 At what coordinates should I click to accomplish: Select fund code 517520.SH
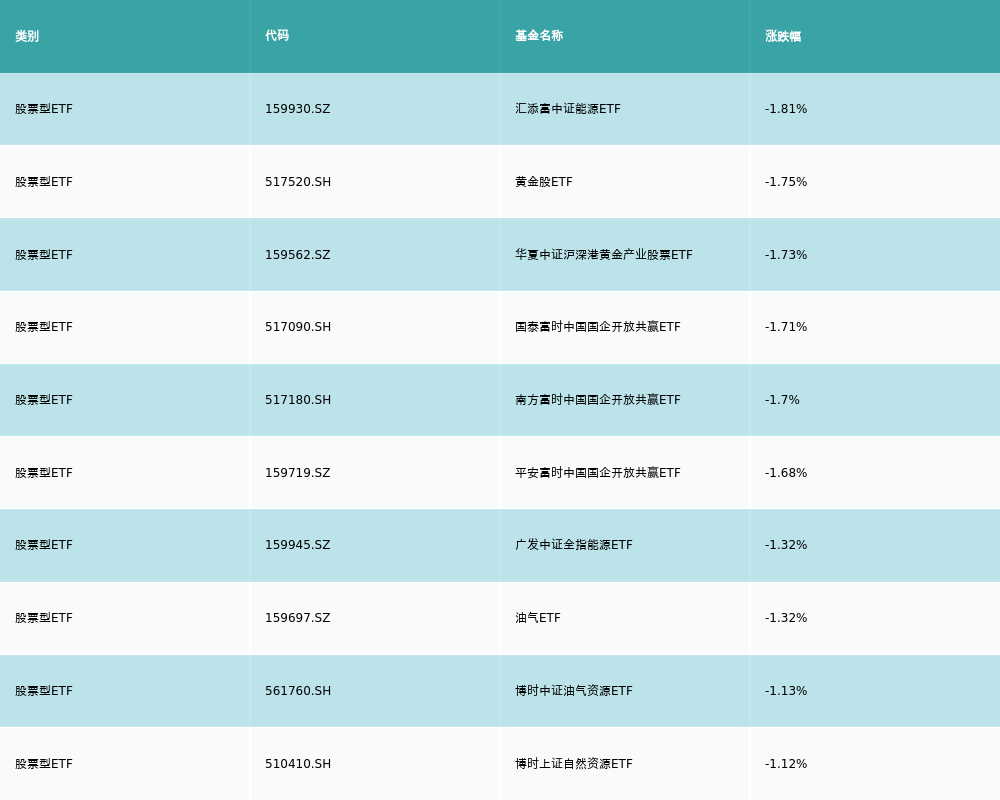coord(298,182)
